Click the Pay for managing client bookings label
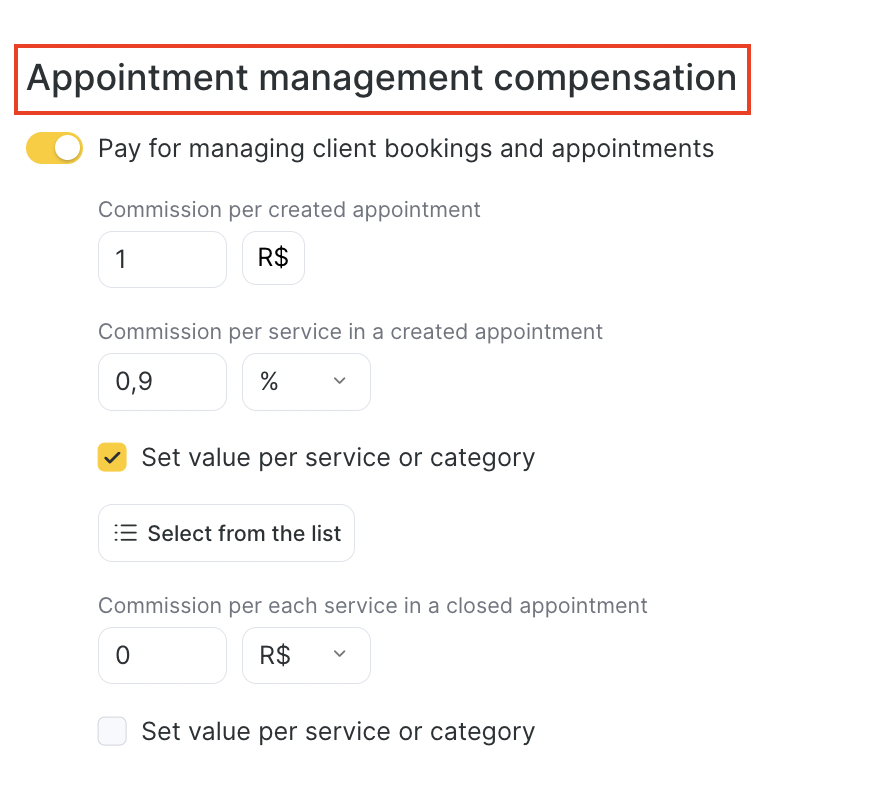 405,149
